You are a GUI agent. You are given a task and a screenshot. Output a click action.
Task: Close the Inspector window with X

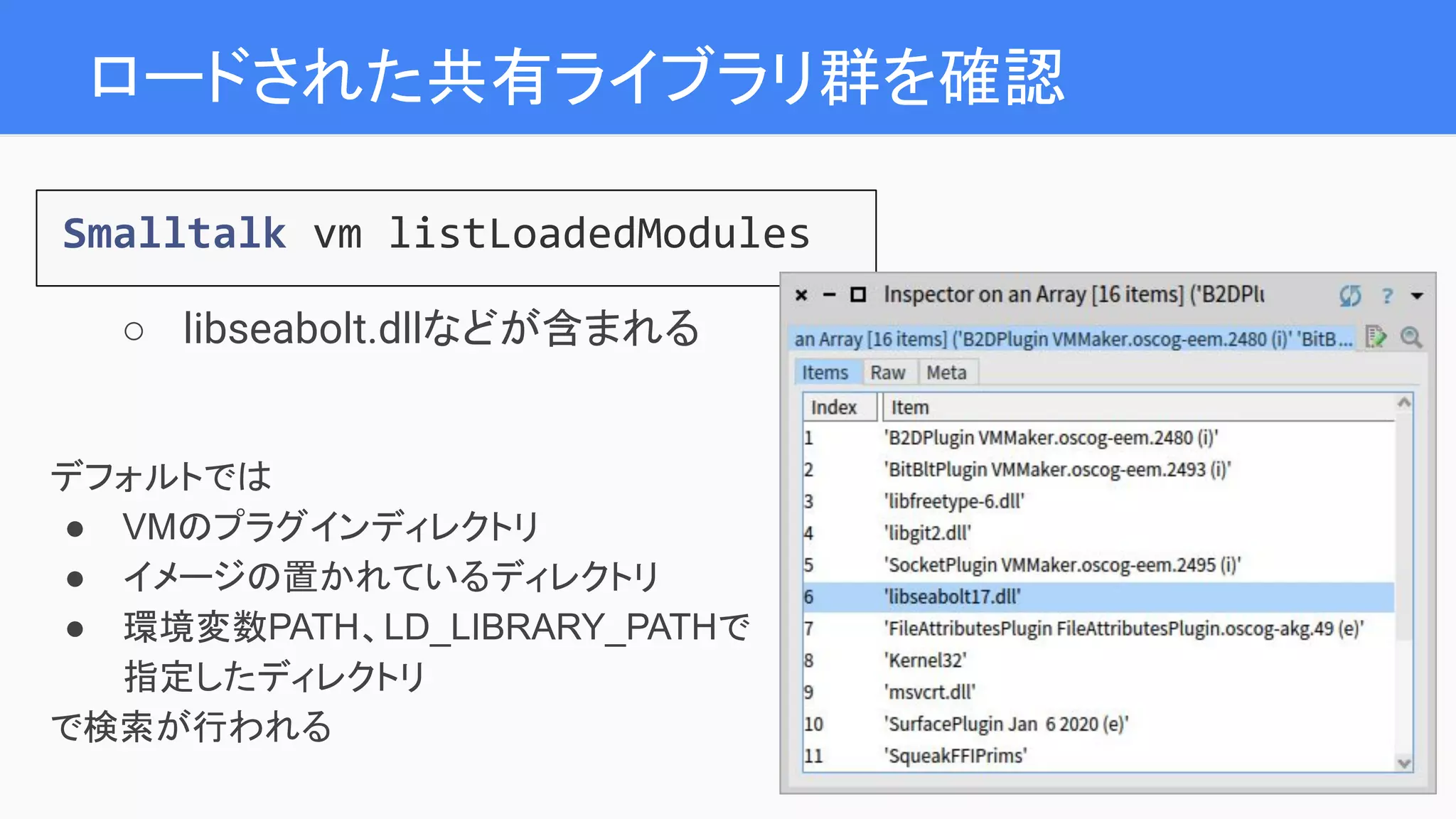[x=801, y=294]
